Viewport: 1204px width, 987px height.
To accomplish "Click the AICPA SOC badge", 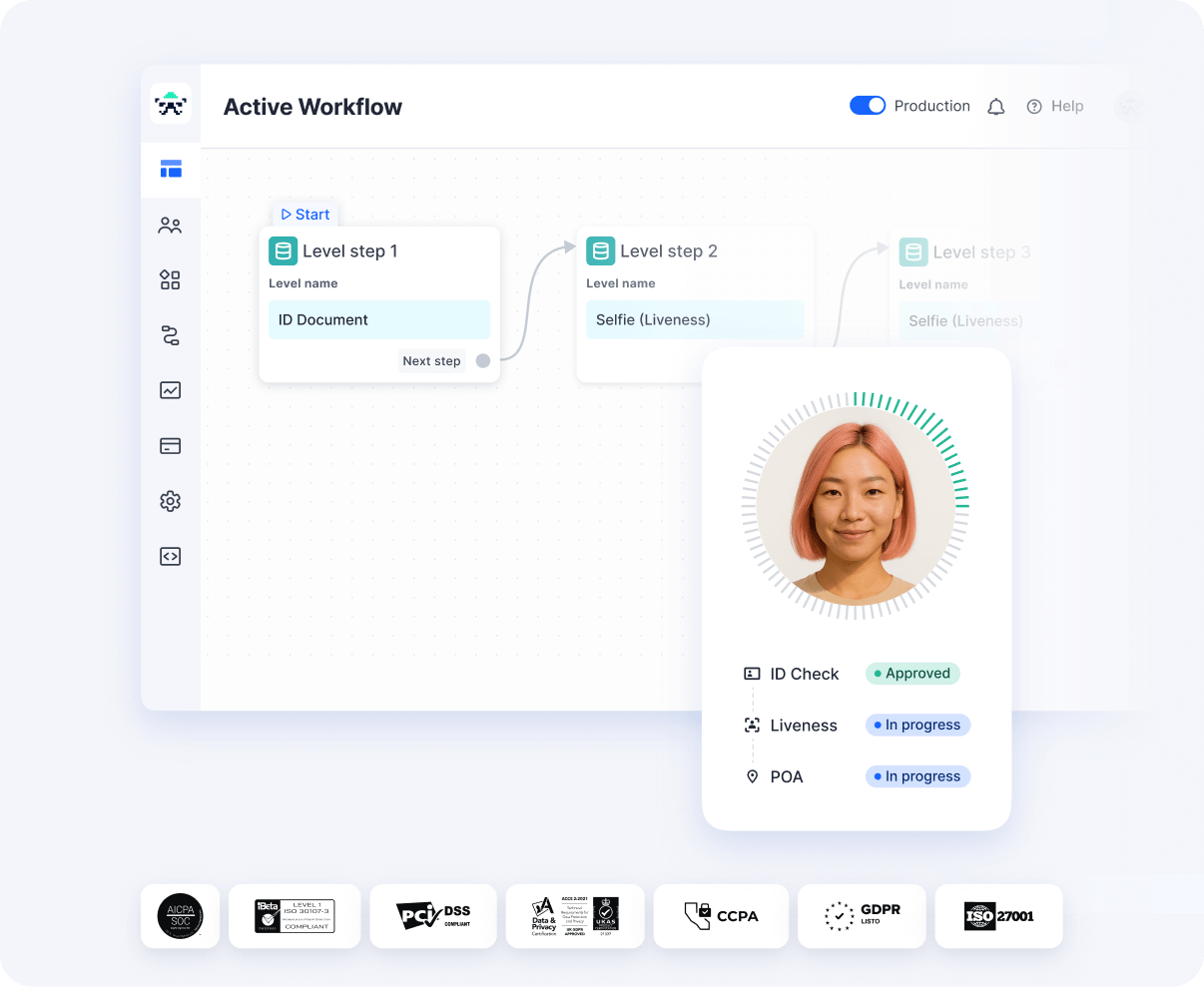I will pos(181,916).
